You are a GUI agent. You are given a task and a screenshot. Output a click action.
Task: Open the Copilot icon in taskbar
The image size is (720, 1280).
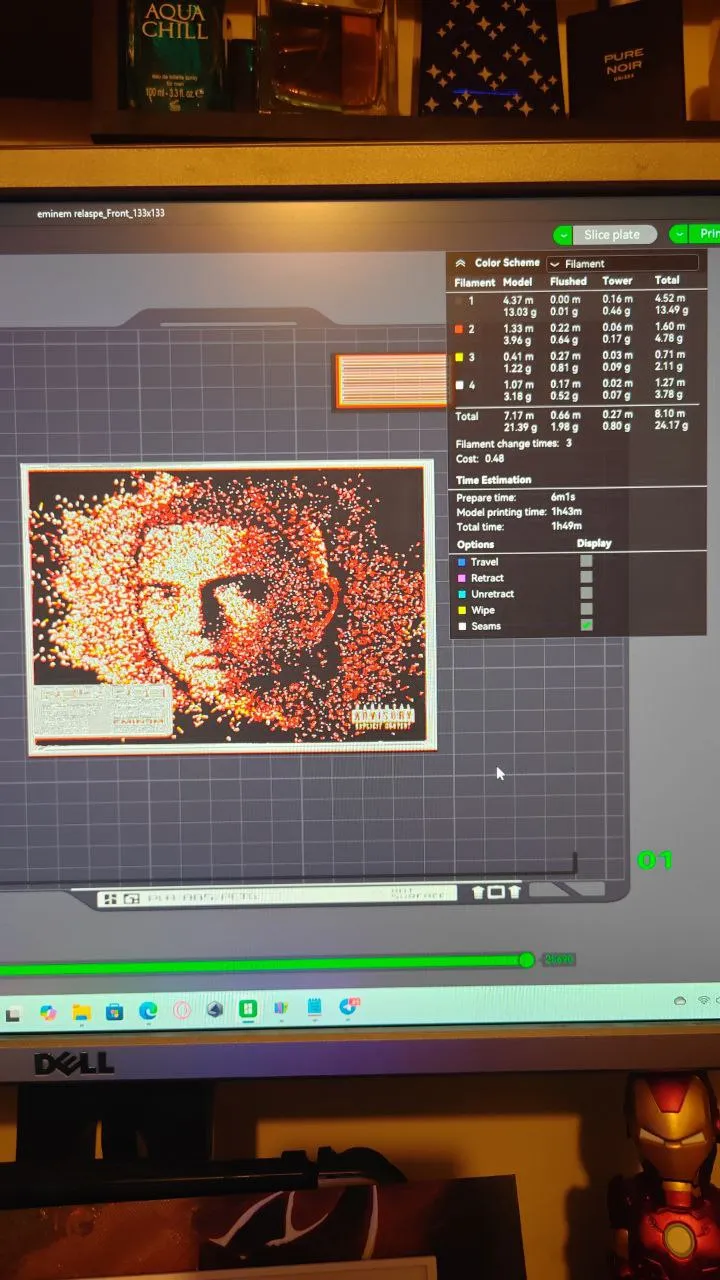click(x=48, y=1013)
